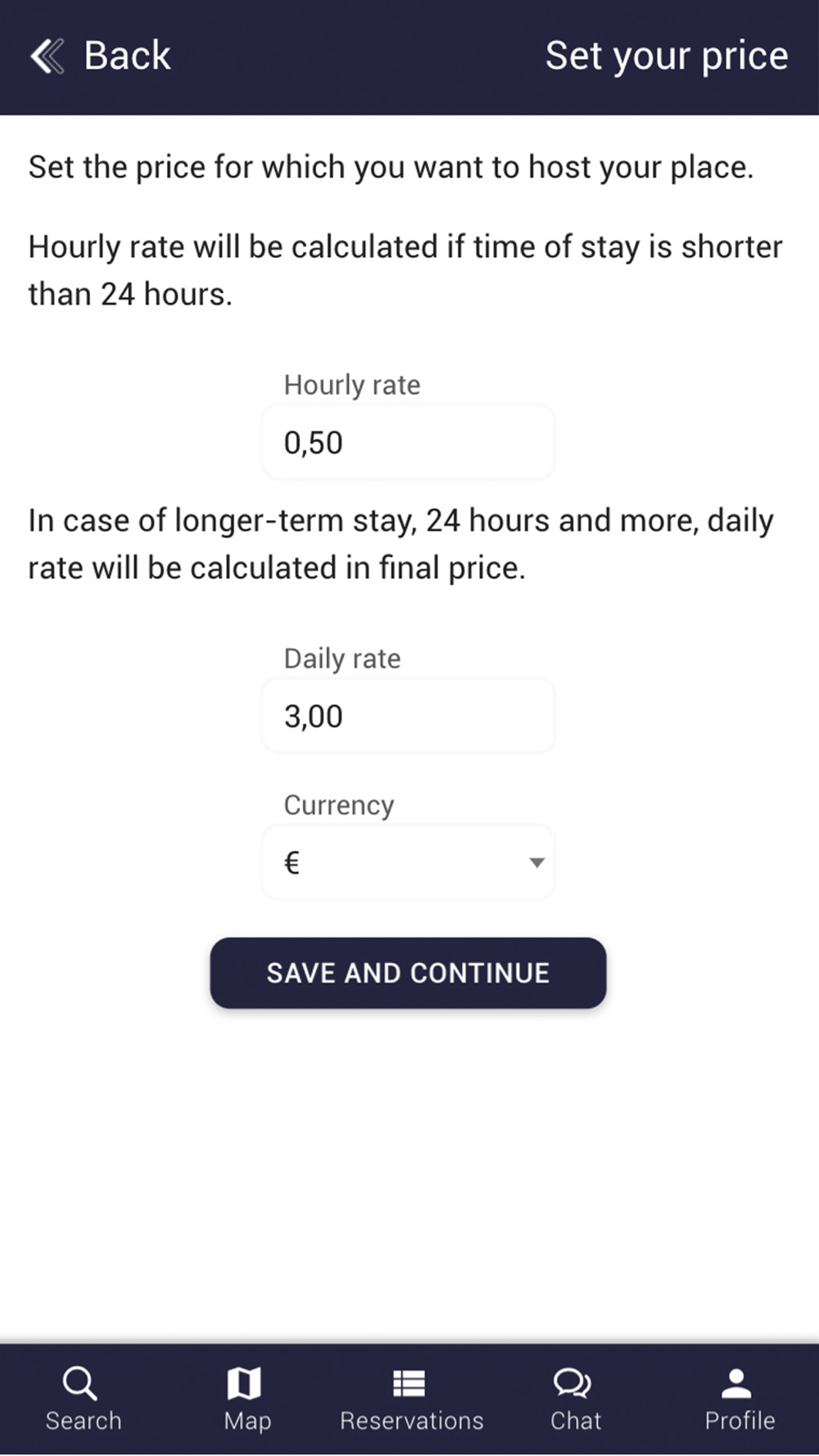Viewport: 819px width, 1456px height.
Task: Tap the Search magnifier icon
Action: pos(80,1384)
